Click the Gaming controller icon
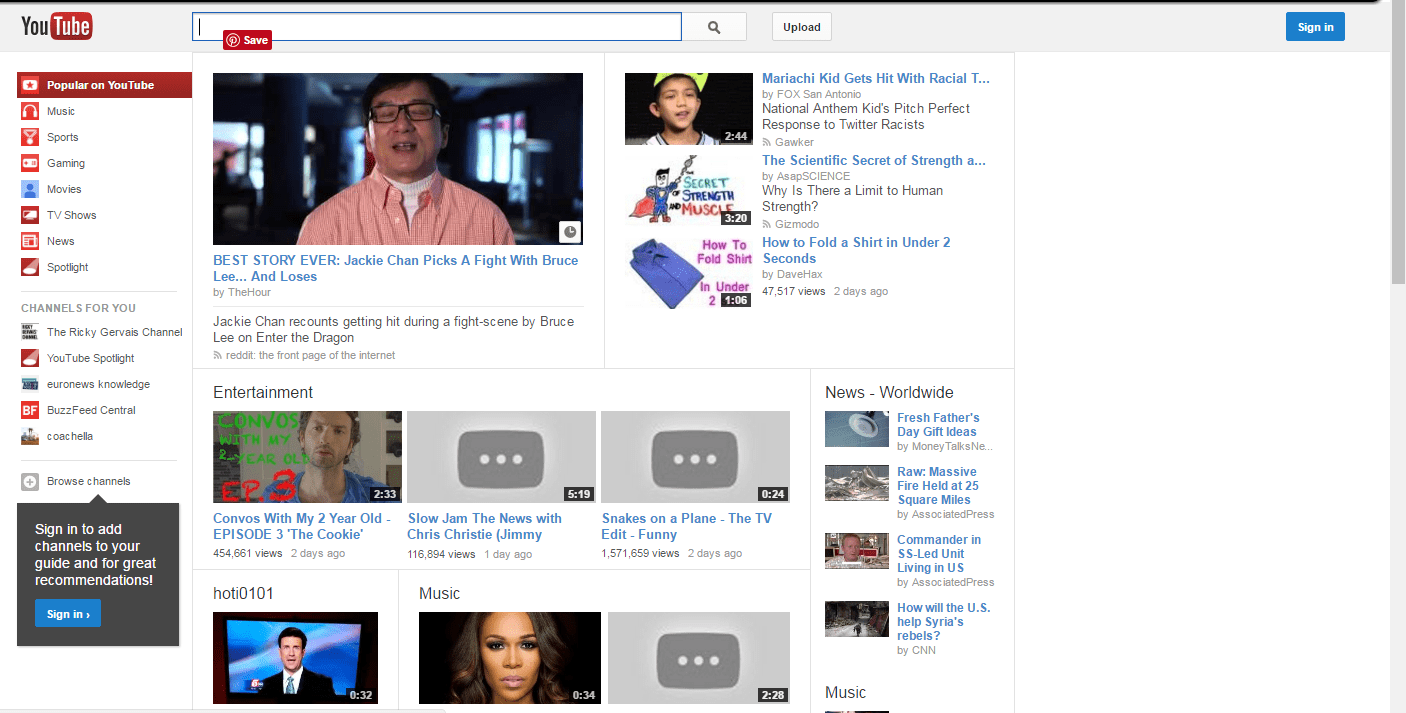 pyautogui.click(x=30, y=163)
